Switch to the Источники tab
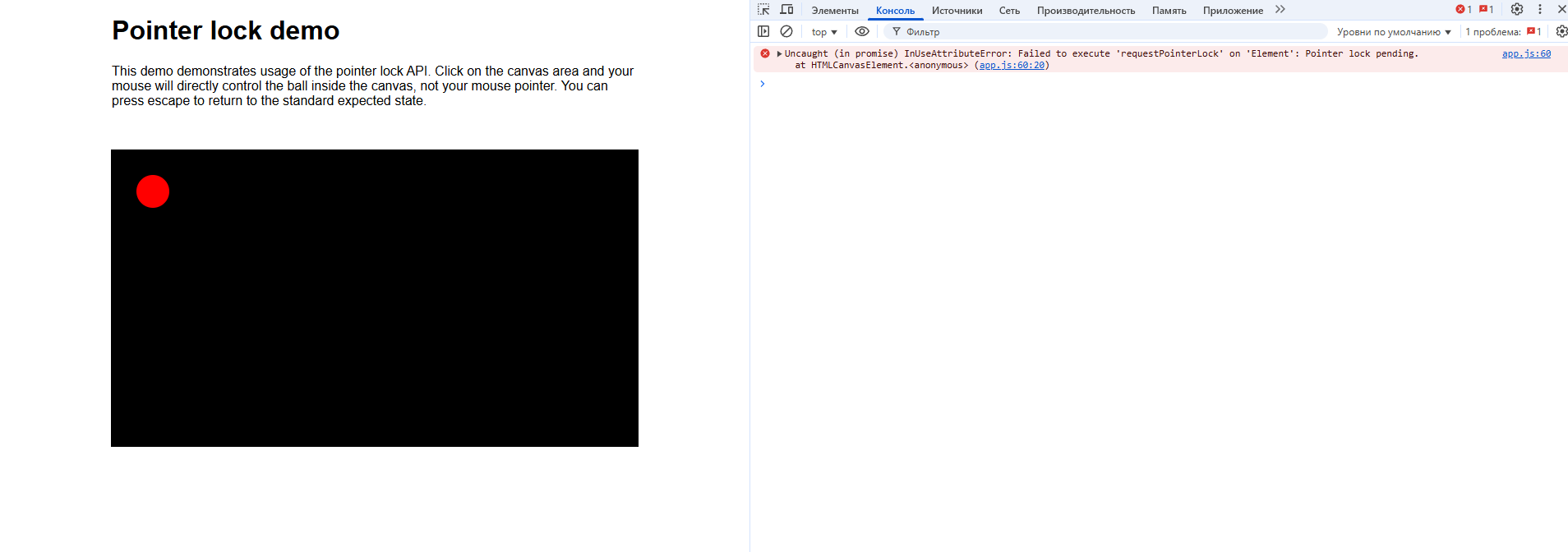The height and width of the screenshot is (552, 1568). tap(957, 11)
